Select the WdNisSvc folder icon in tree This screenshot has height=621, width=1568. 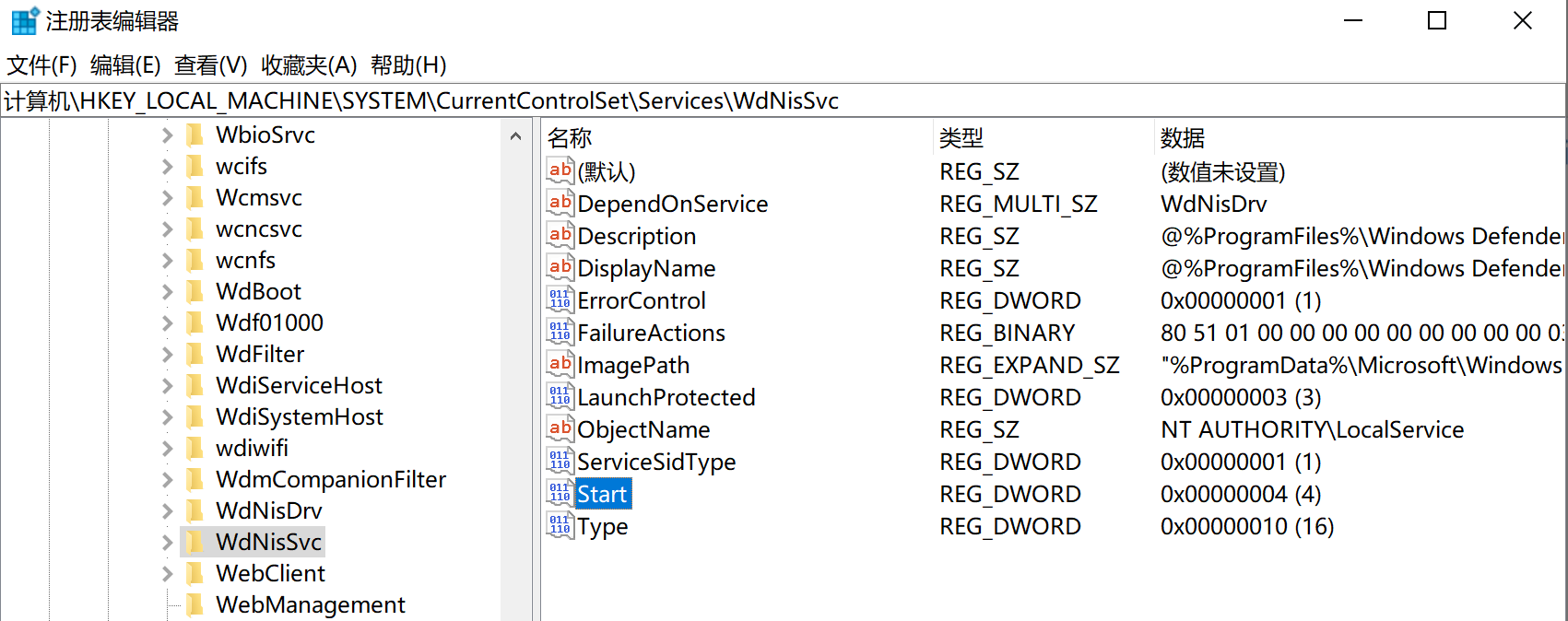click(195, 542)
